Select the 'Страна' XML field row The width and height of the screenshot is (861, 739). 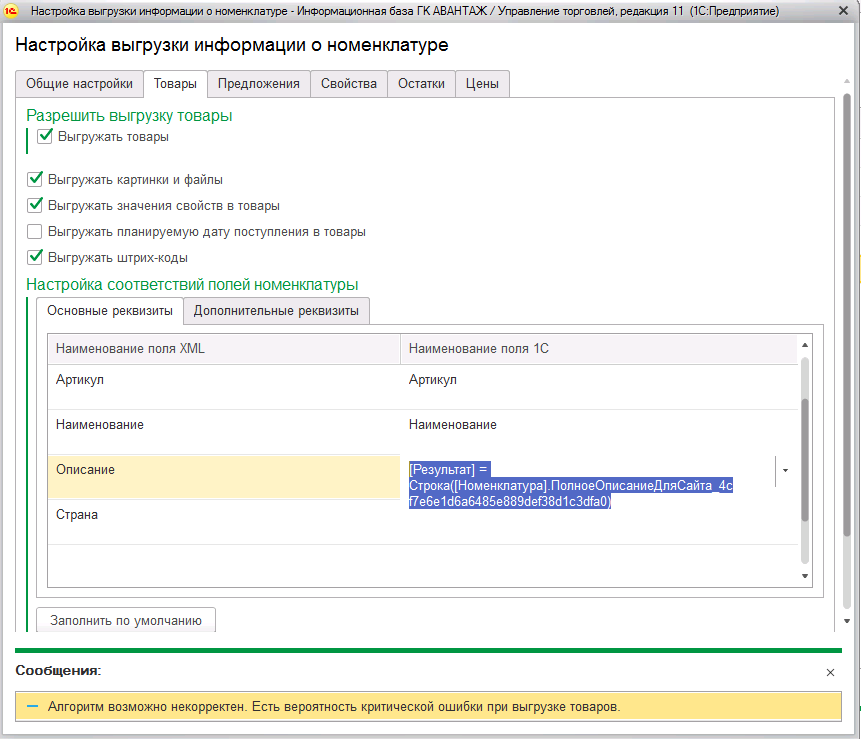coord(224,522)
